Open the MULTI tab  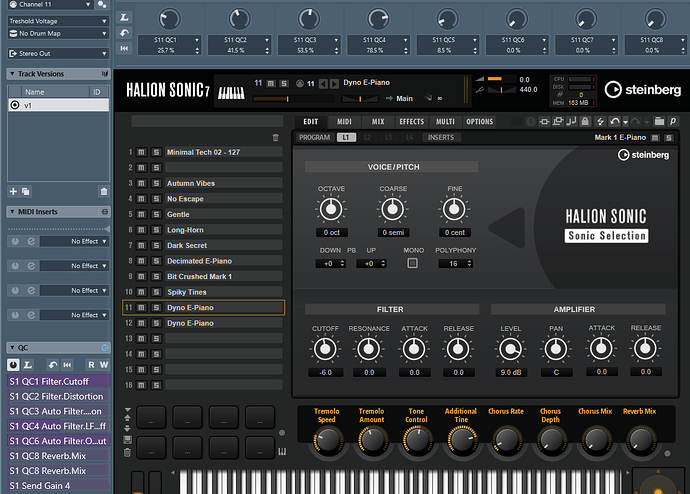tap(445, 121)
